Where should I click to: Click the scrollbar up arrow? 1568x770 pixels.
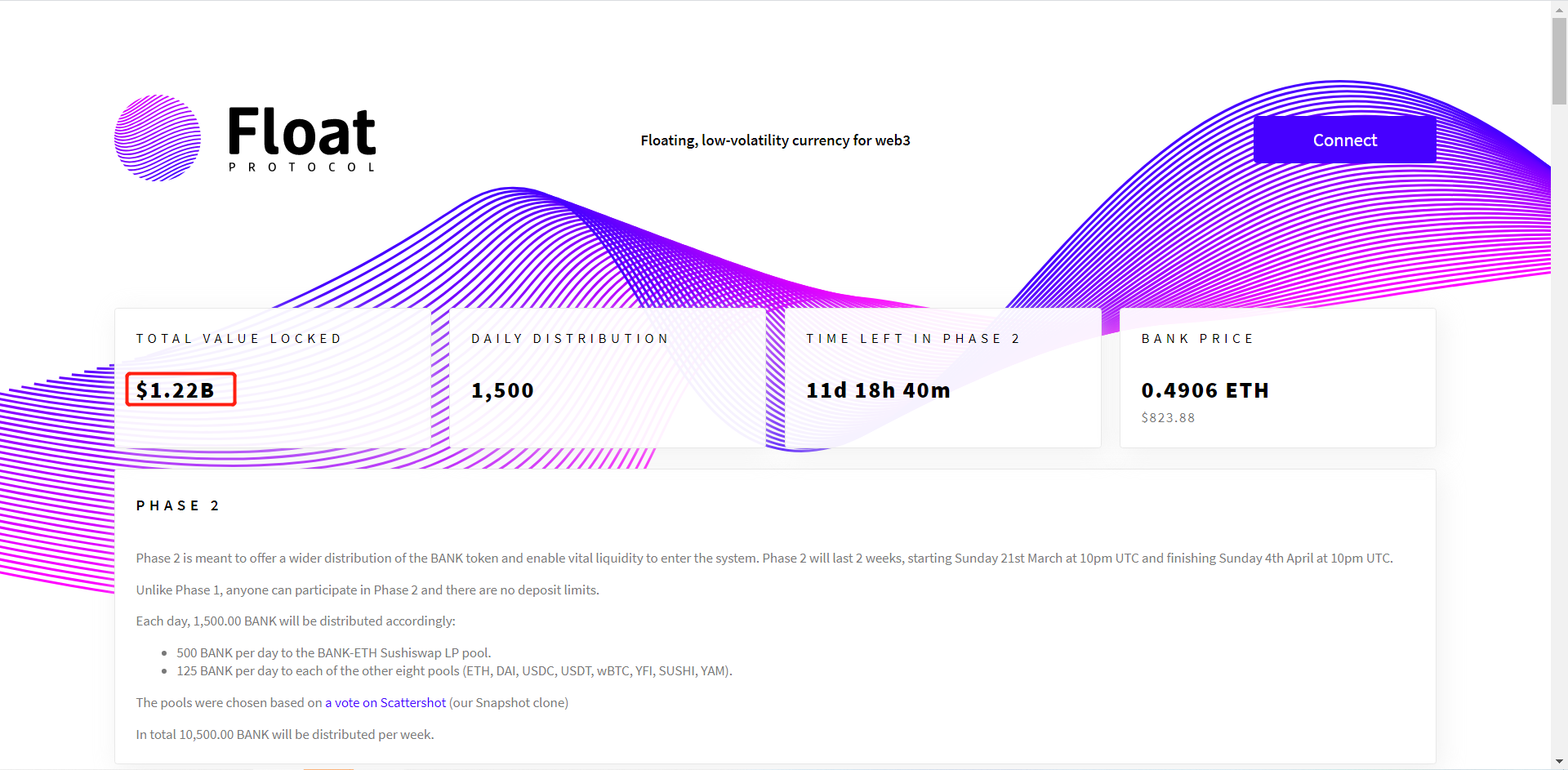tap(1559, 8)
